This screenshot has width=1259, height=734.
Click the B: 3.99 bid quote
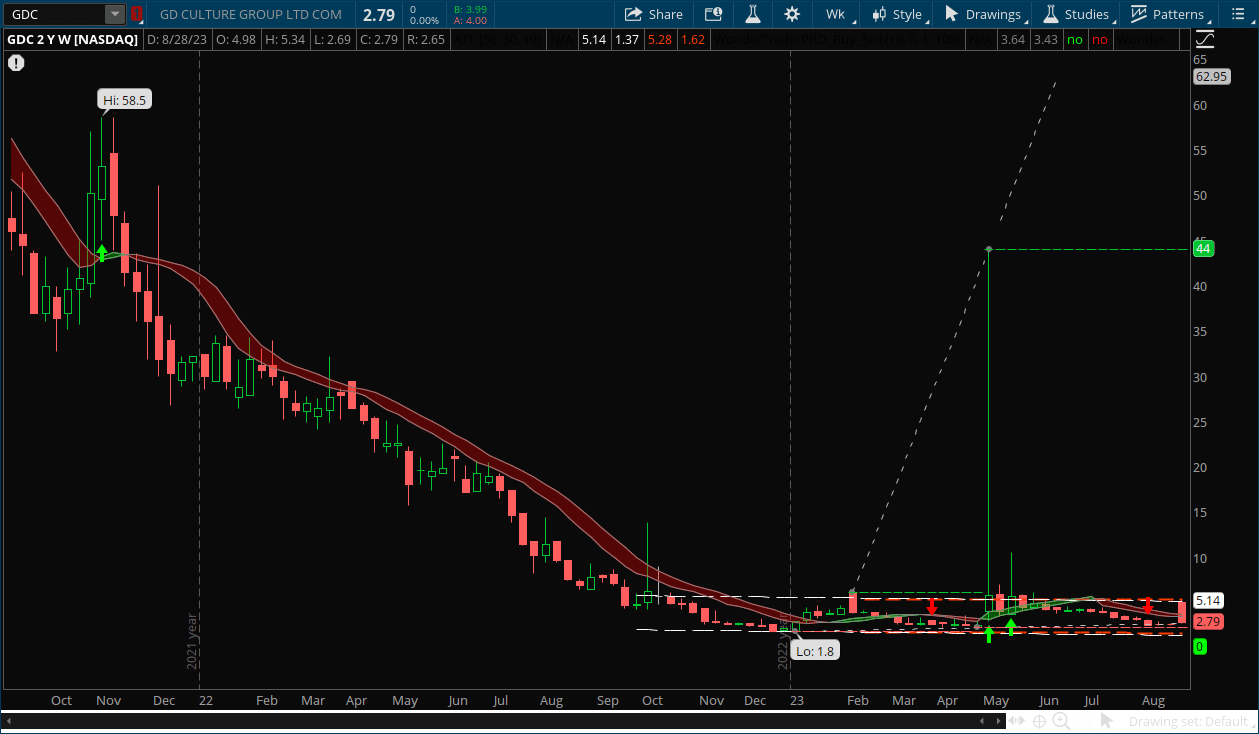tap(470, 9)
